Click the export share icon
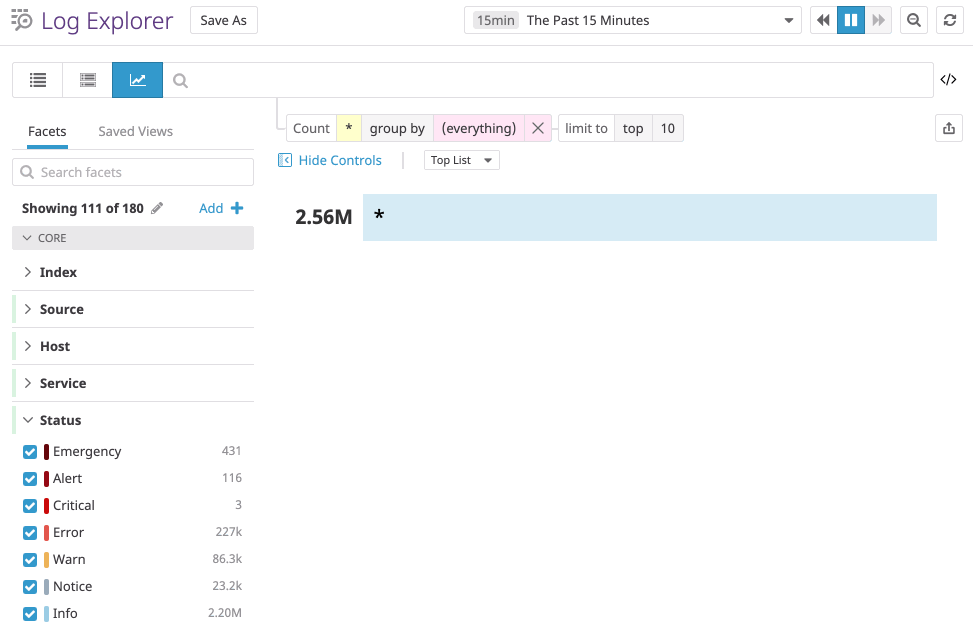This screenshot has width=973, height=627. point(948,128)
